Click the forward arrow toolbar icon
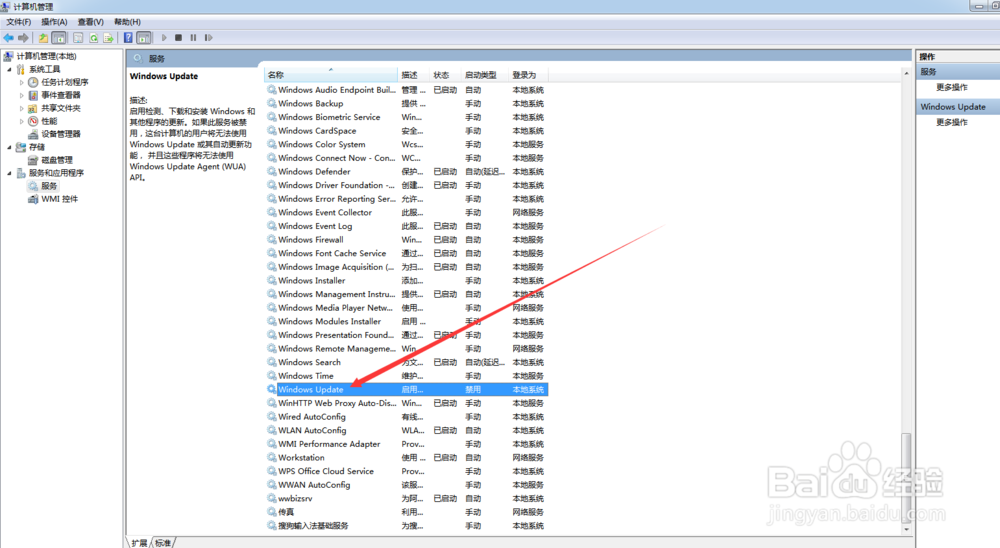Screen dimensions: 1000x548 coord(24,38)
